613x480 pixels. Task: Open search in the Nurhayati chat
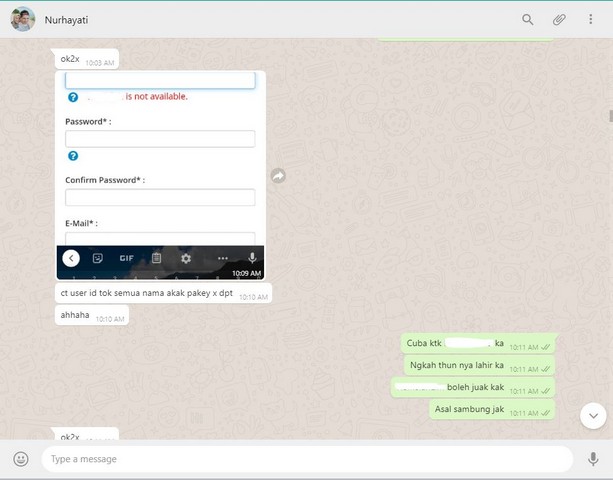tap(528, 19)
